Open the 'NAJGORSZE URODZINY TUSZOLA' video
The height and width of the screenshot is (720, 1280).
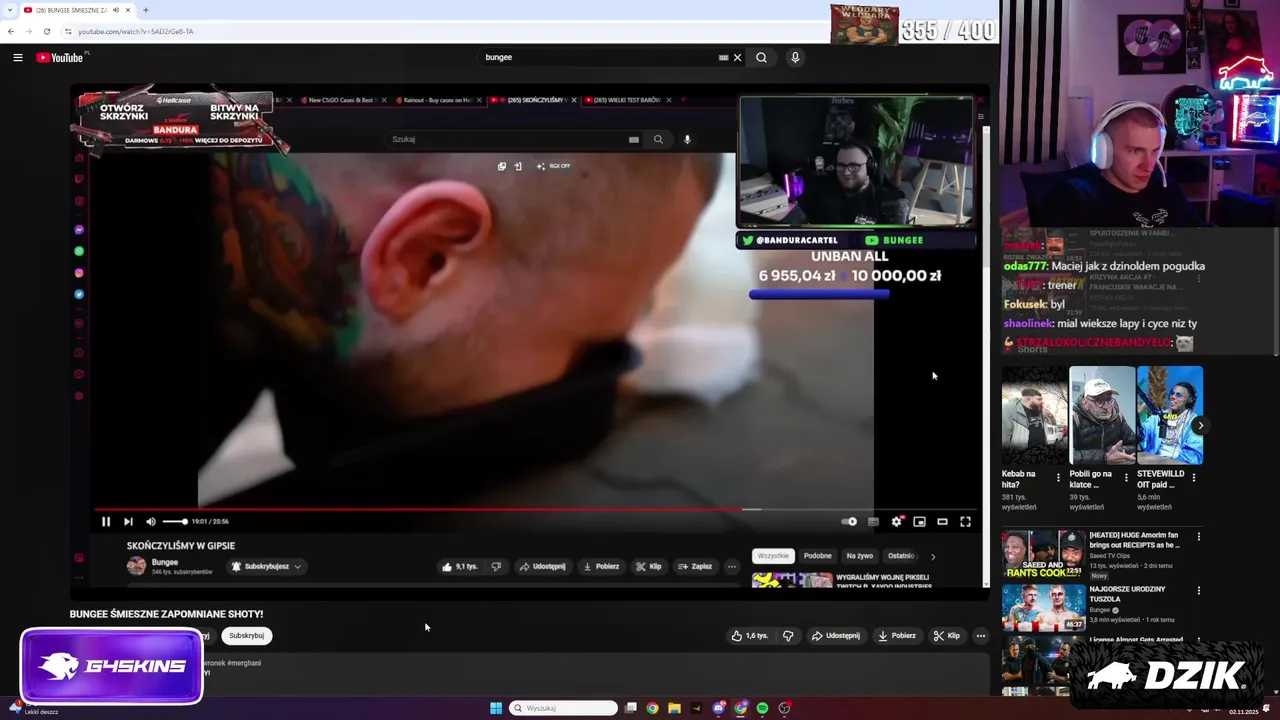(1043, 608)
